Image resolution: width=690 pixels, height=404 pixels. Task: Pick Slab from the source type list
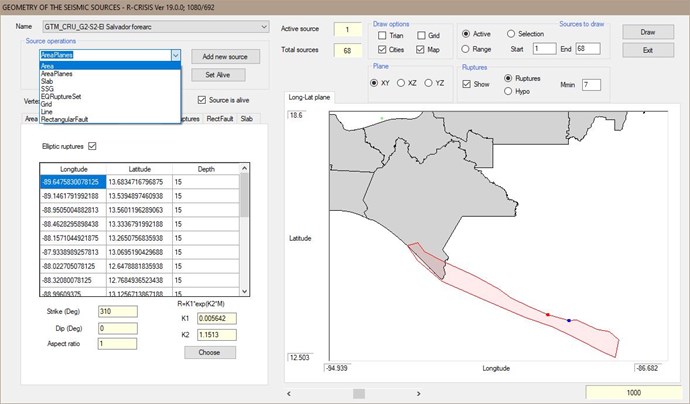pos(110,81)
